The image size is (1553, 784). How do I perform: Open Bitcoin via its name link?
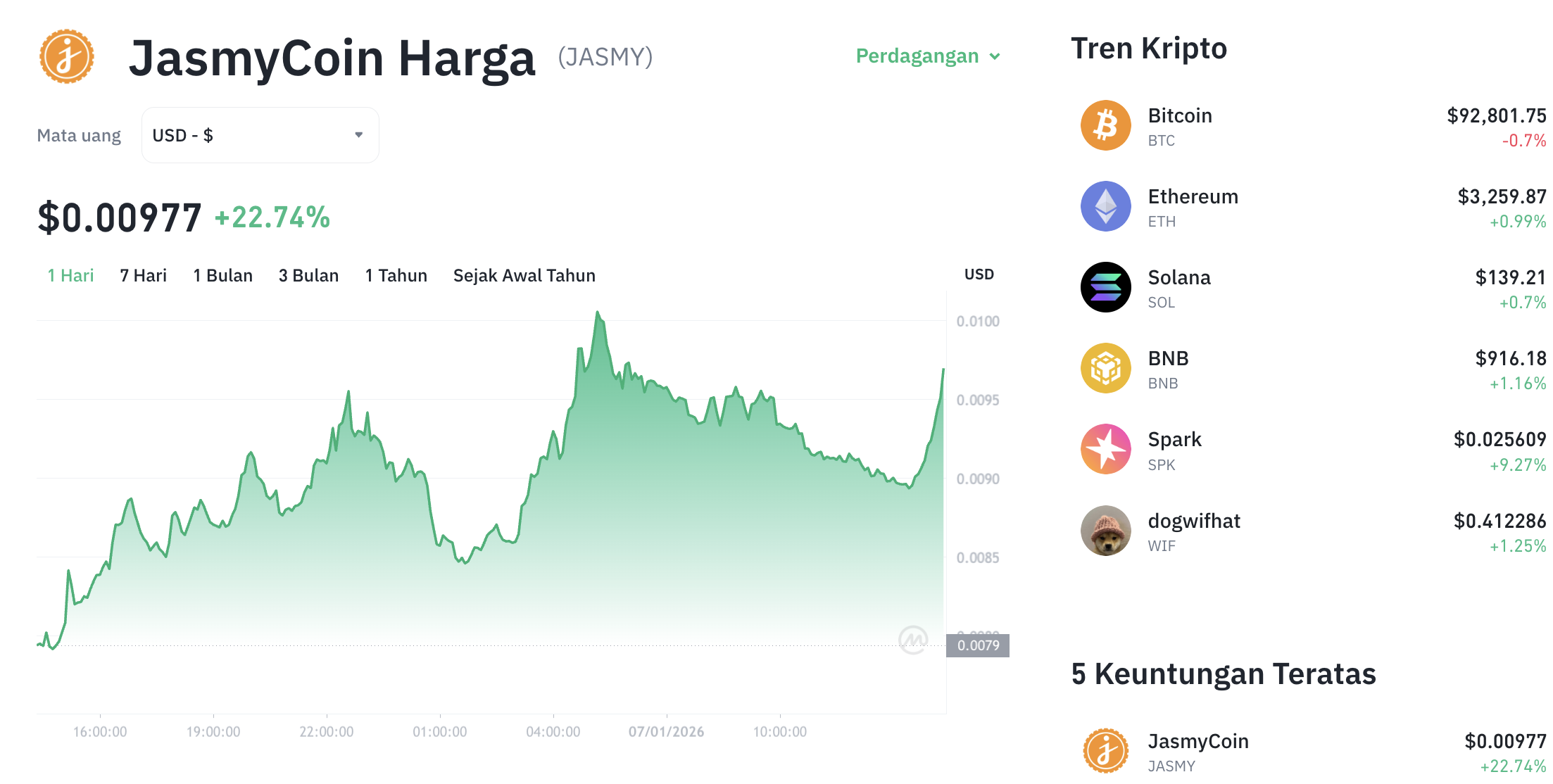[x=1180, y=115]
